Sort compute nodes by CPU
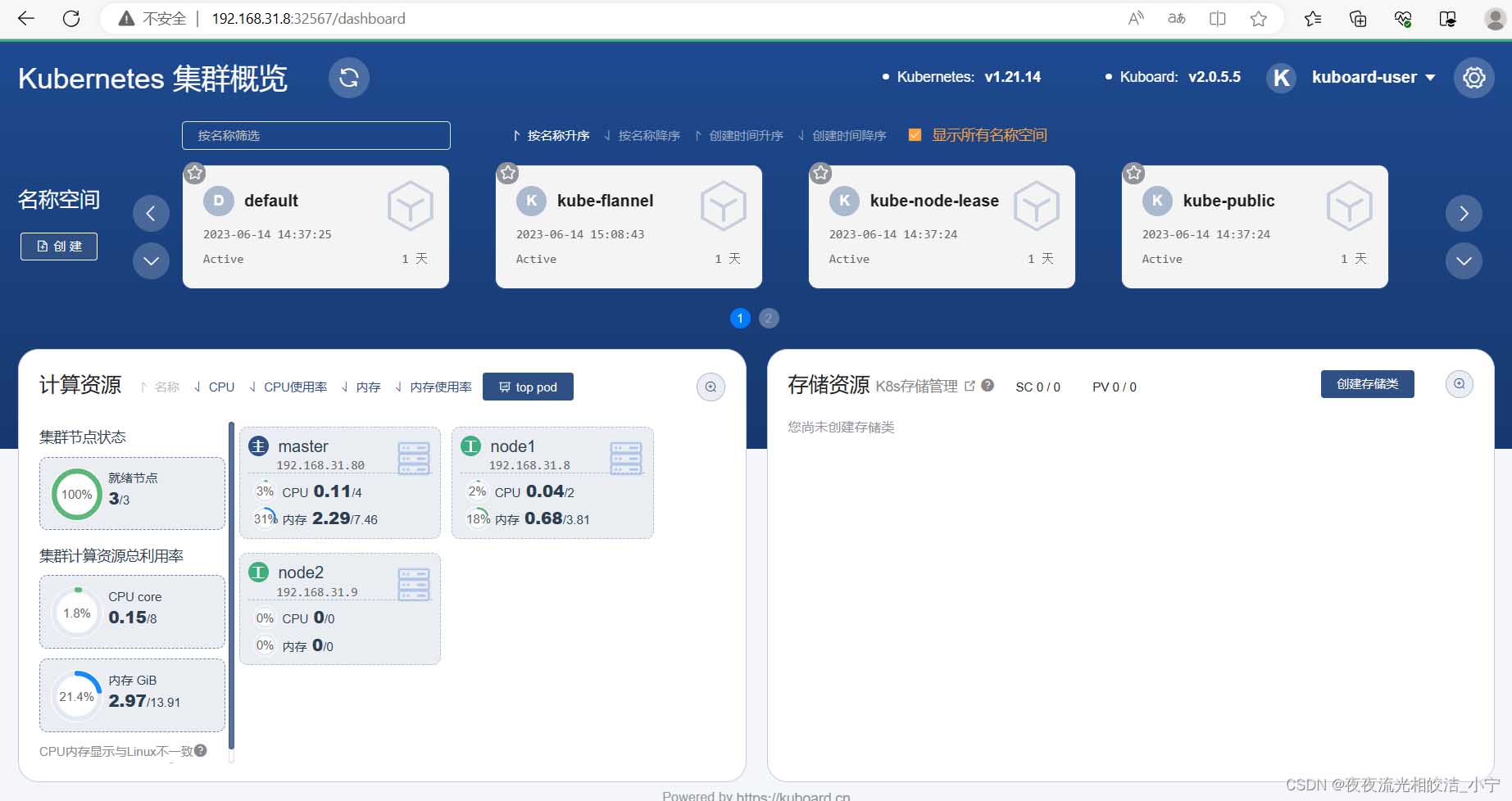The width and height of the screenshot is (1512, 801). pos(214,387)
